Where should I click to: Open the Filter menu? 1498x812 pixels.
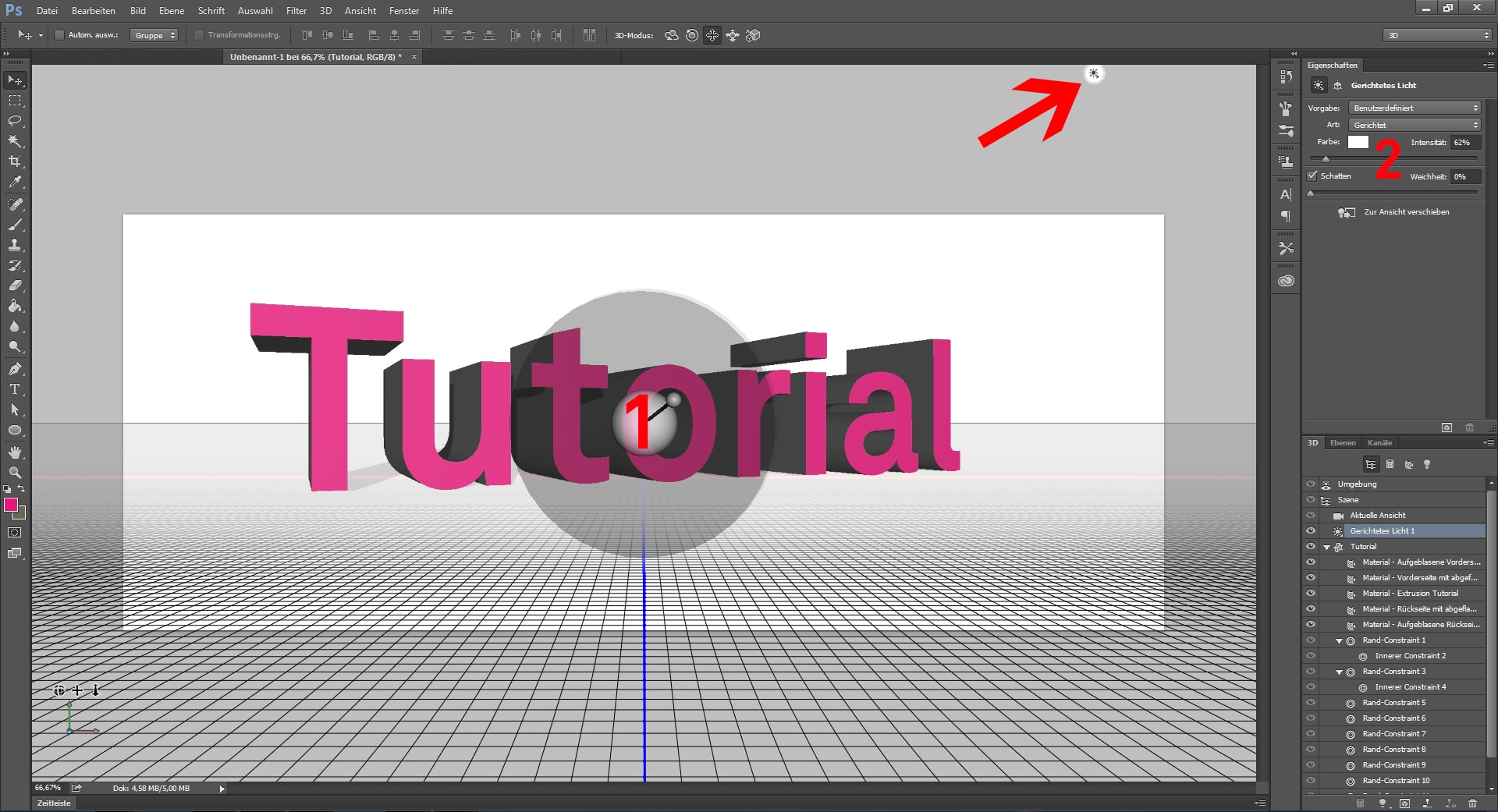tap(296, 11)
